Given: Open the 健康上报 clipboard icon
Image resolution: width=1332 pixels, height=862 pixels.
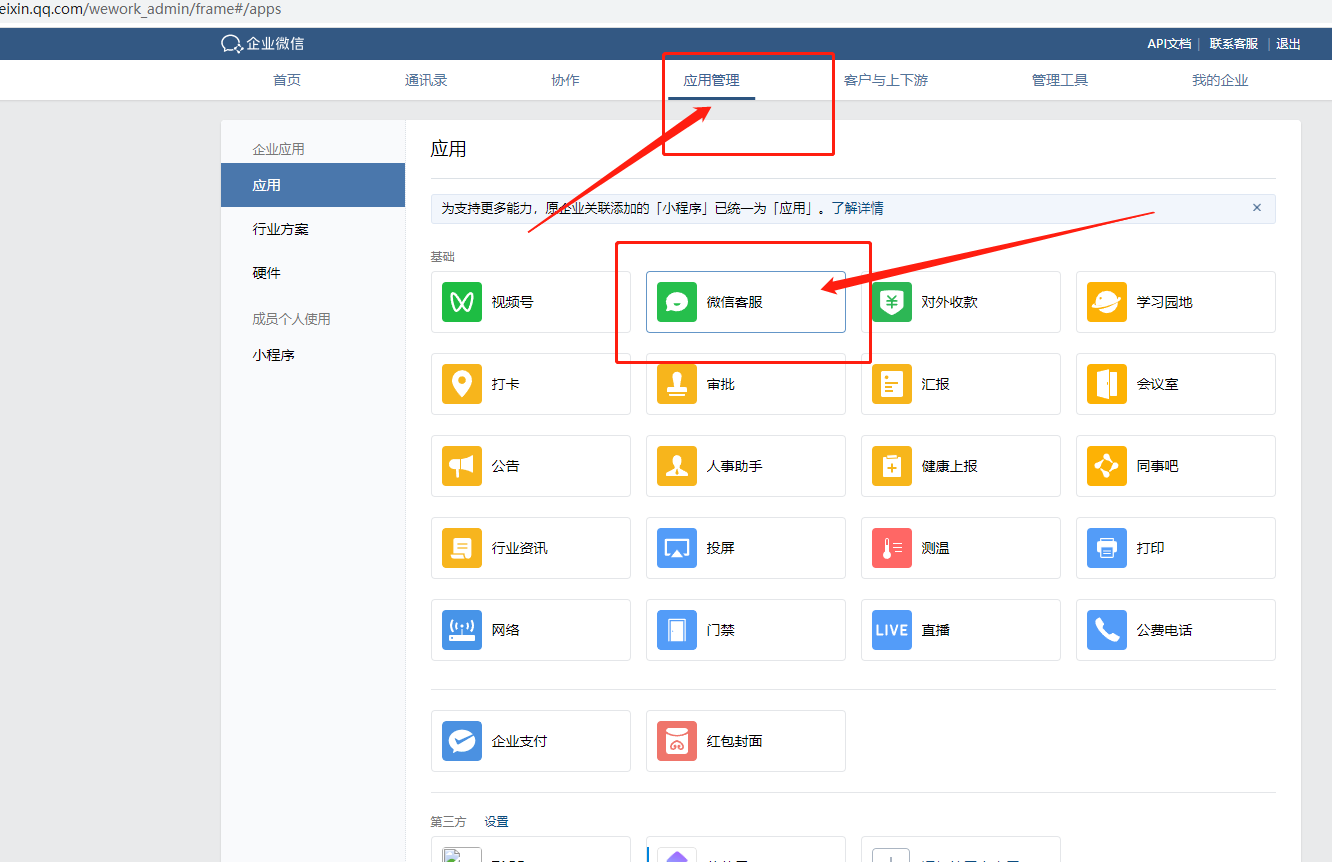Looking at the screenshot, I should [x=892, y=466].
